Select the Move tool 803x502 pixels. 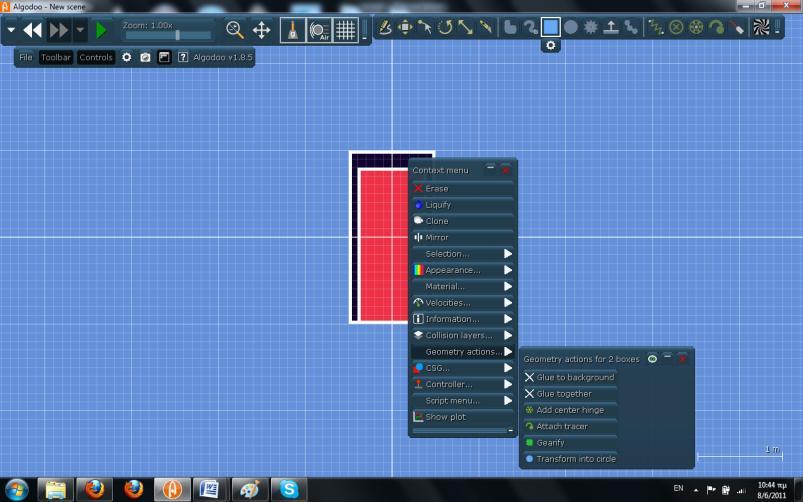[x=405, y=27]
